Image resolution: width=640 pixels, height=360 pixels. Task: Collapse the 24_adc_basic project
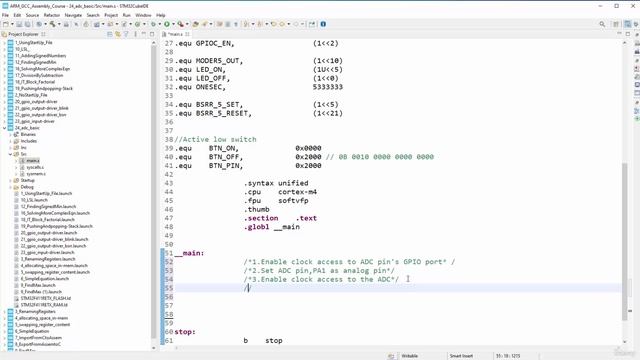4,128
